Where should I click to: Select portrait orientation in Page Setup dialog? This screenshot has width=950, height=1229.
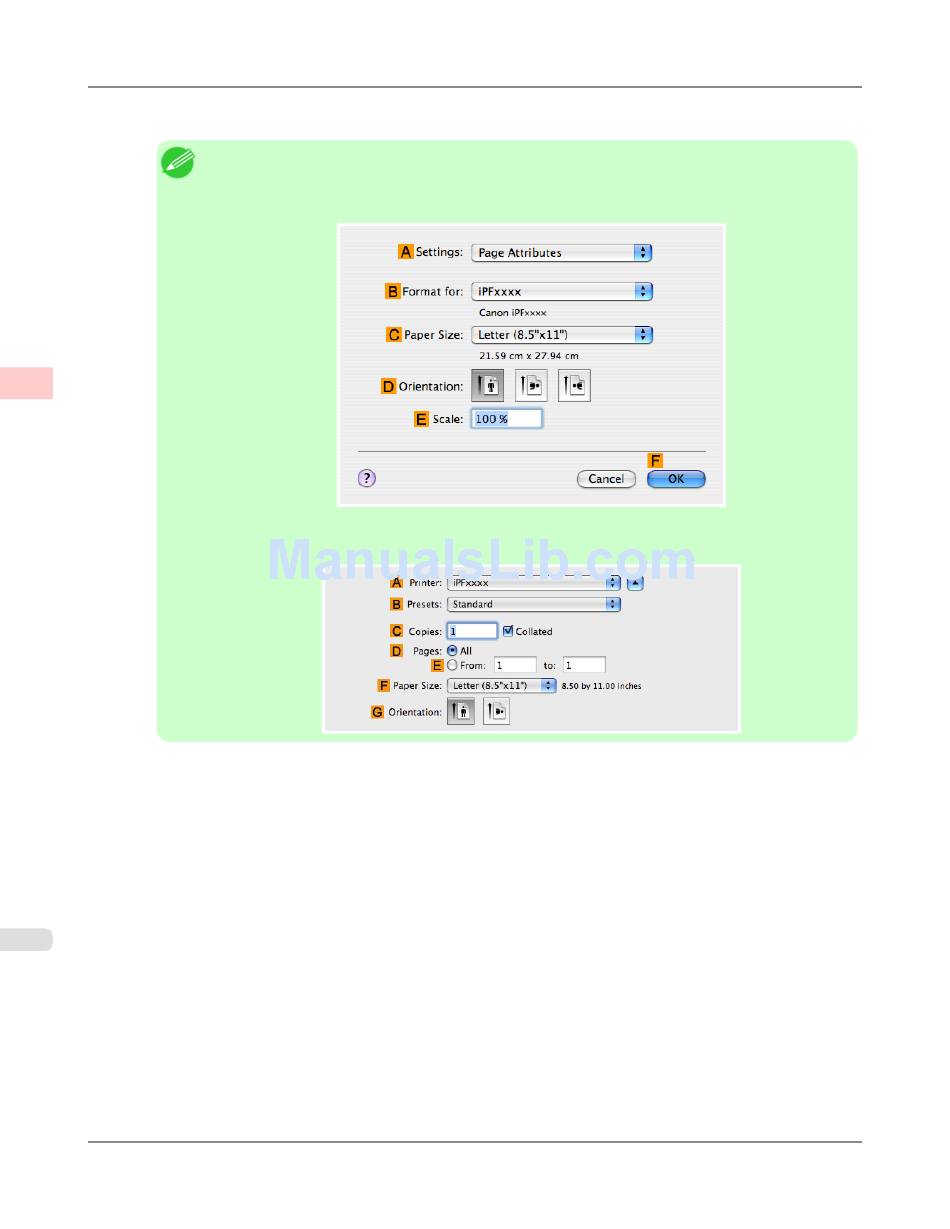[x=487, y=385]
